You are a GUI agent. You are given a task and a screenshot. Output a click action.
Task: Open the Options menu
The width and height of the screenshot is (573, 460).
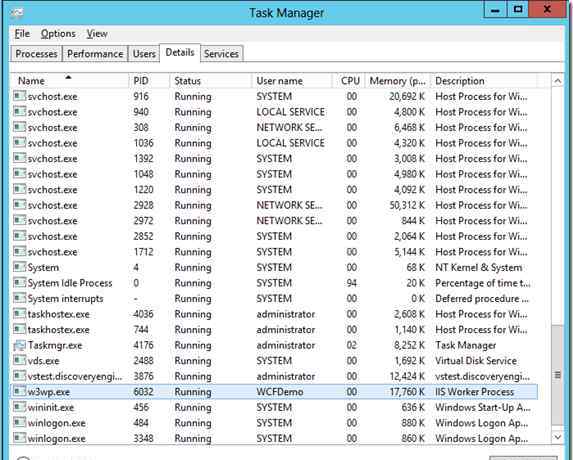point(58,34)
